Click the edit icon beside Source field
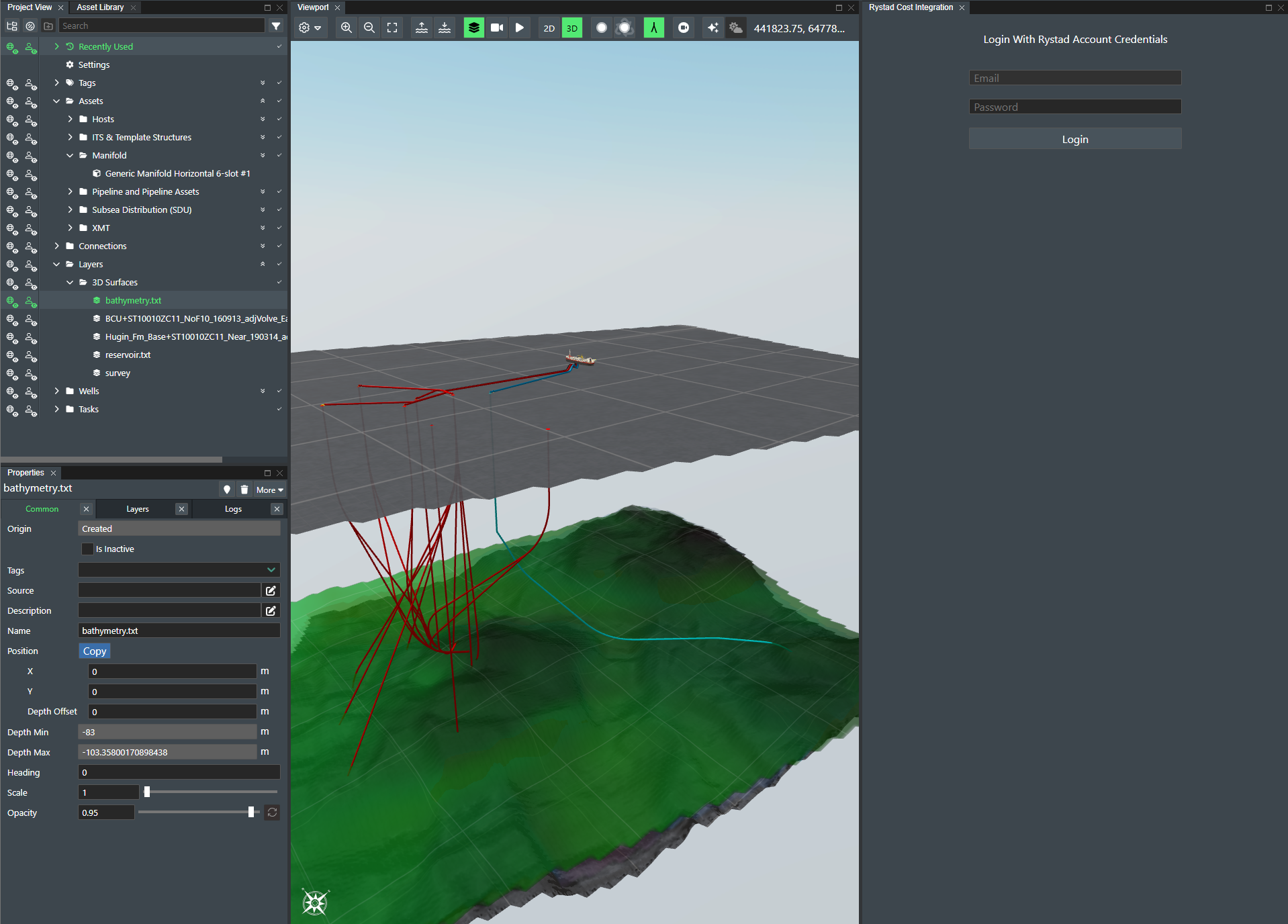This screenshot has width=1288, height=924. click(271, 590)
